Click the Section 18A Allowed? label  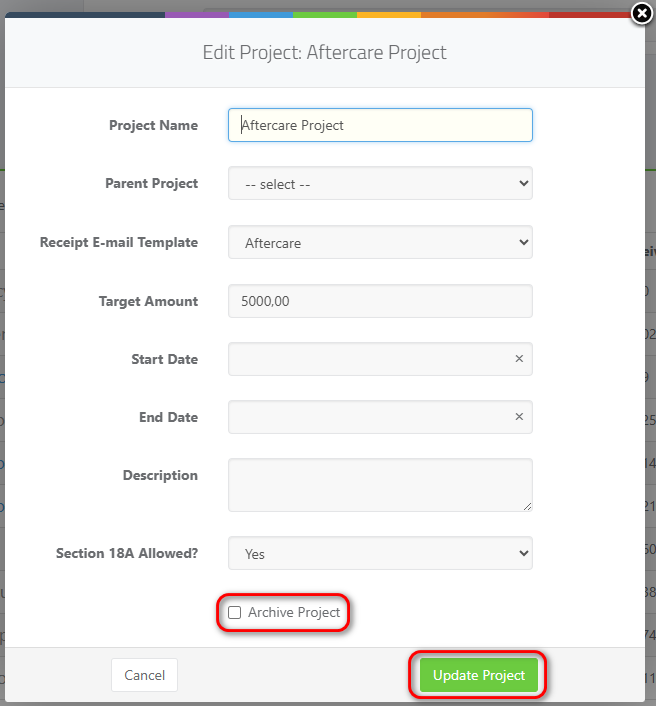tap(127, 553)
